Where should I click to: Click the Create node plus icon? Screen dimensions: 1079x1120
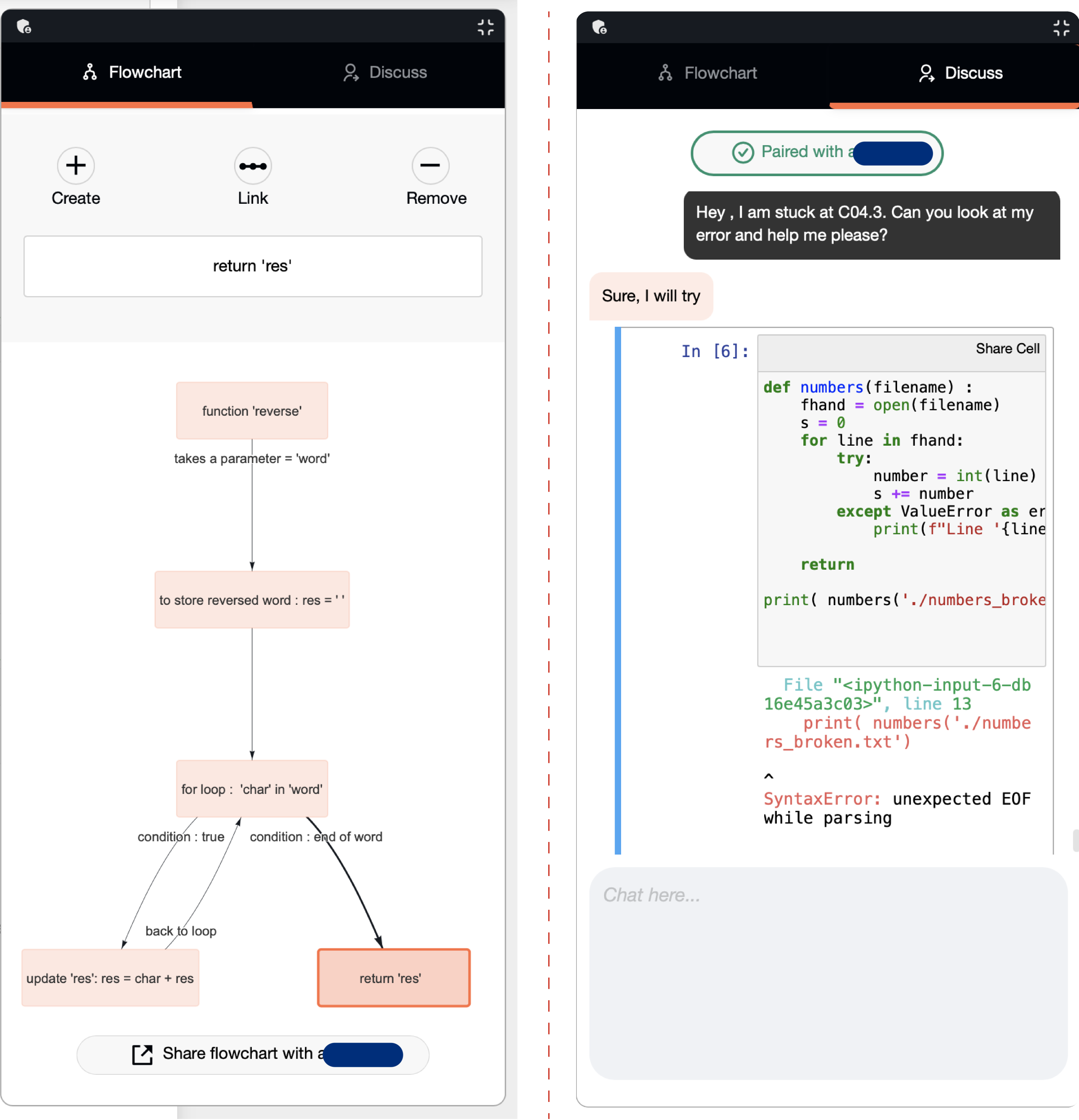tap(75, 166)
